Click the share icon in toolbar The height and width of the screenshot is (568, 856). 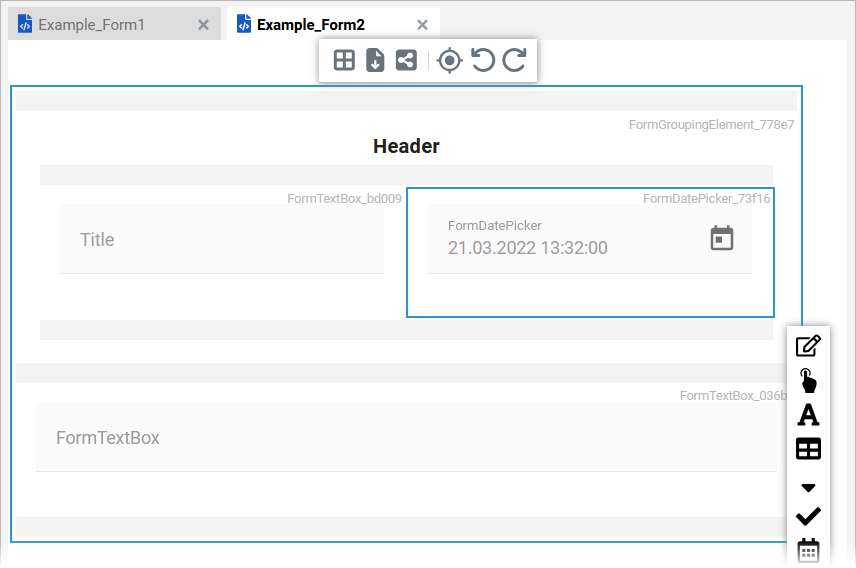[406, 60]
